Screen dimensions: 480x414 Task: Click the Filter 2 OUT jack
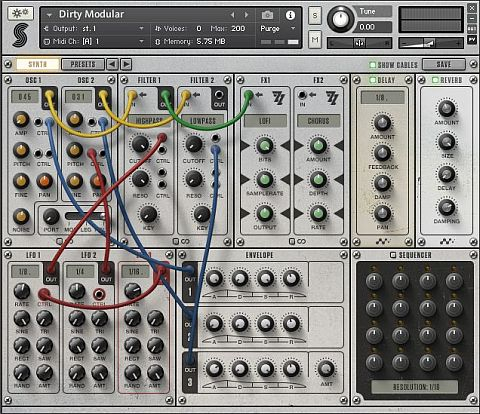(219, 95)
